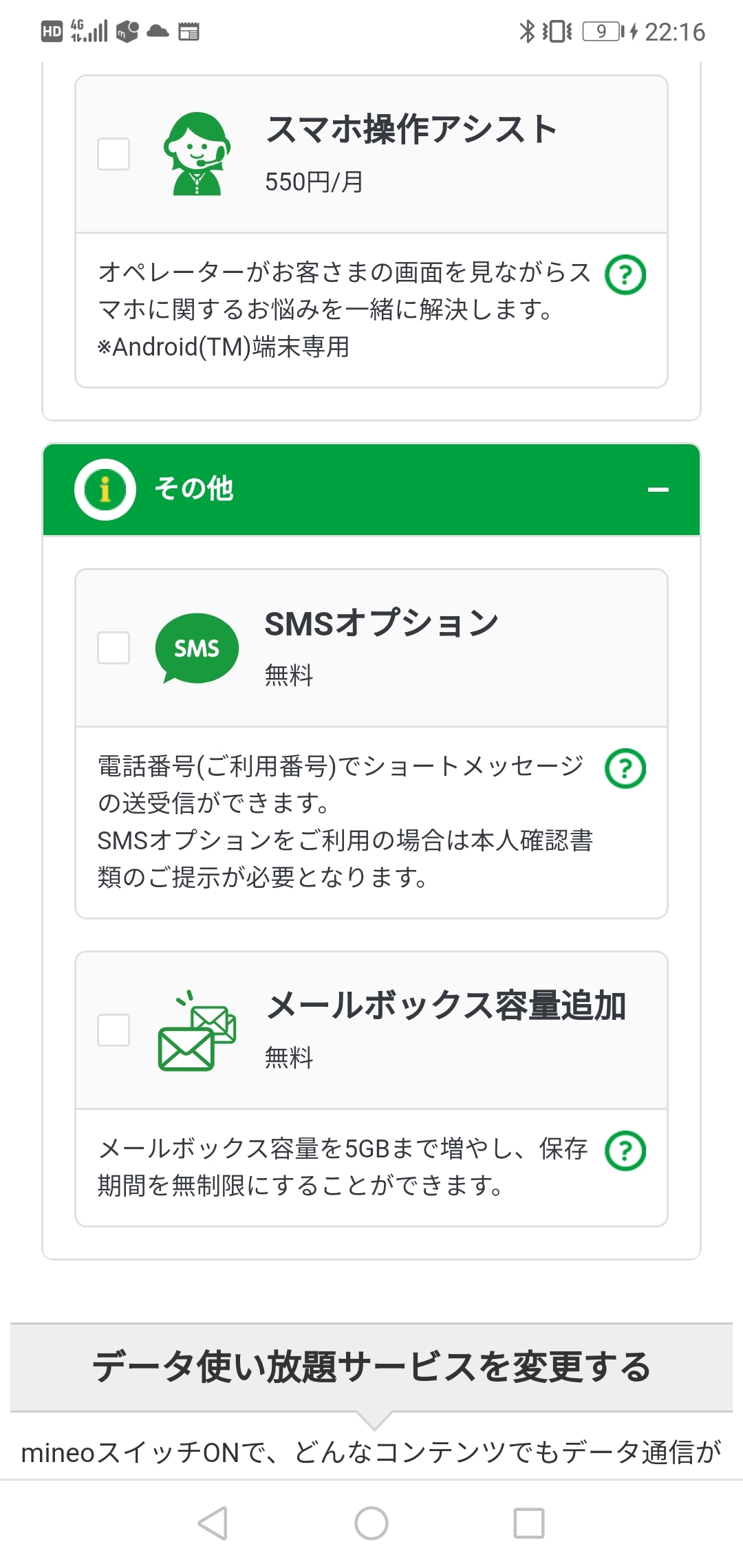Select the メールボックス容量追加 title

click(446, 1006)
